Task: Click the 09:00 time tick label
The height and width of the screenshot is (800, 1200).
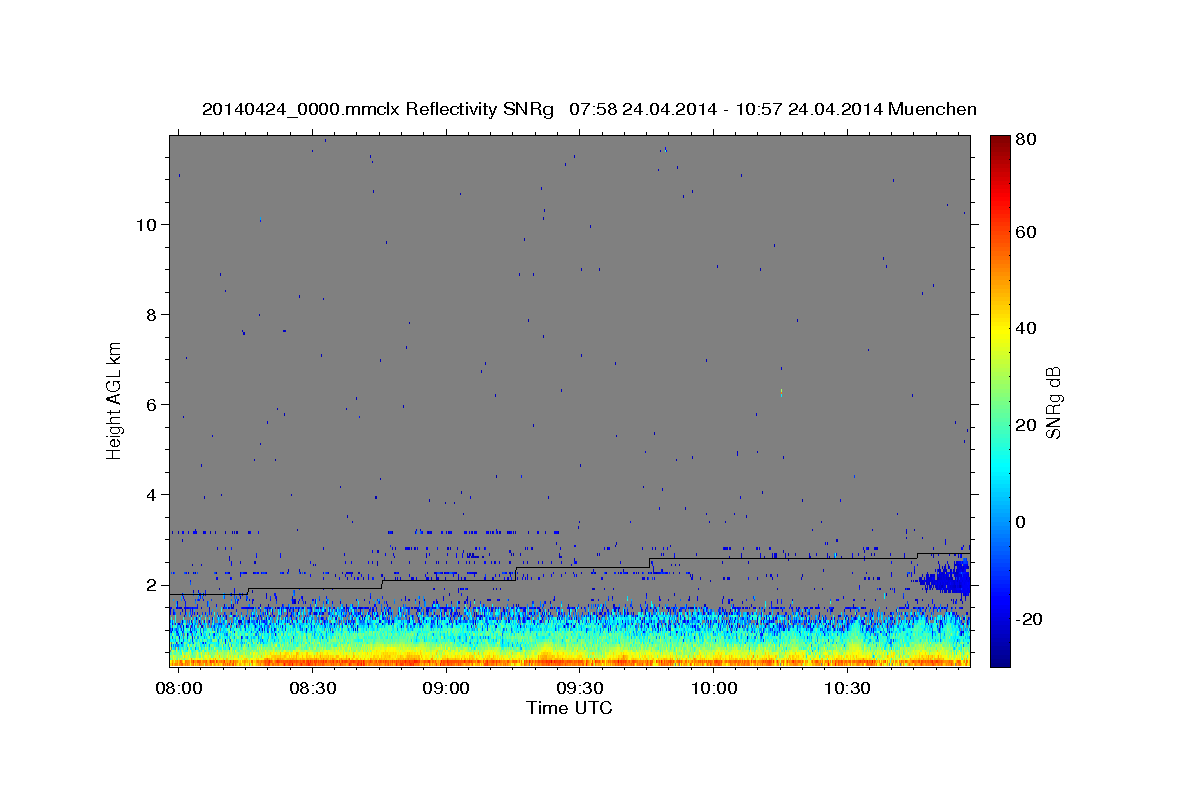Action: click(446, 688)
